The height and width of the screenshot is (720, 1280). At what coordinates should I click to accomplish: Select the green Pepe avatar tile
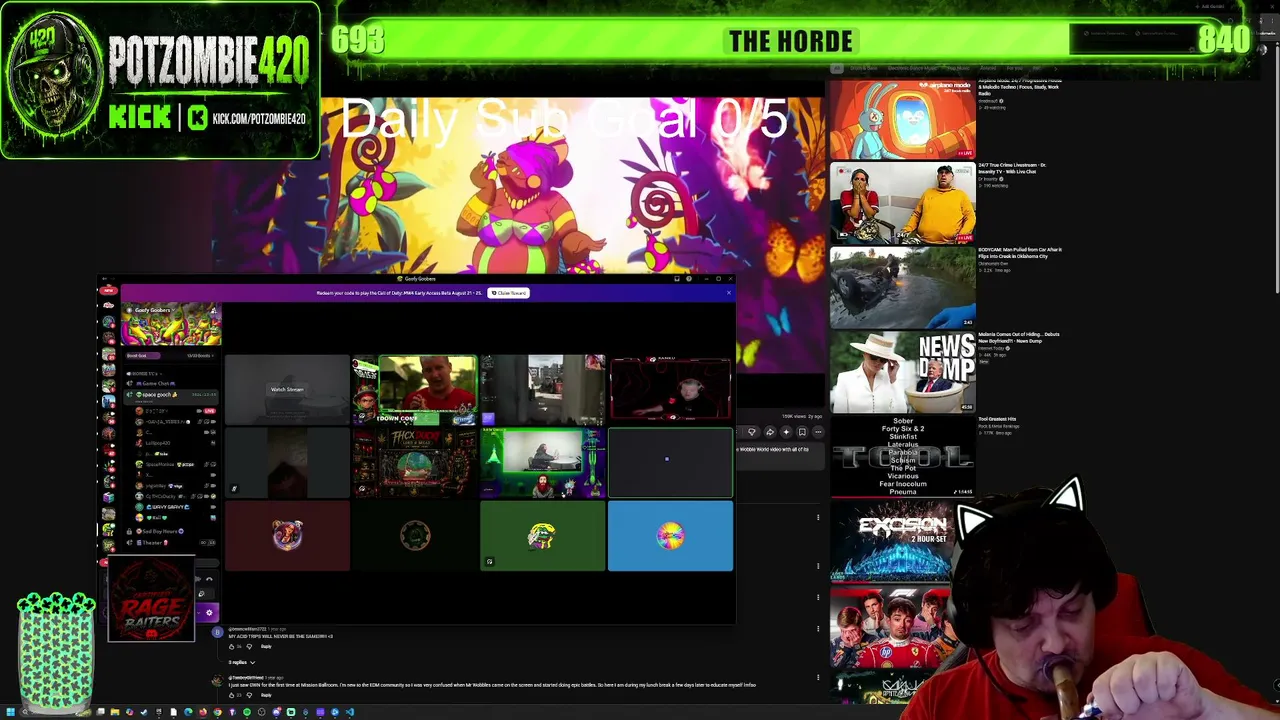[x=542, y=537]
